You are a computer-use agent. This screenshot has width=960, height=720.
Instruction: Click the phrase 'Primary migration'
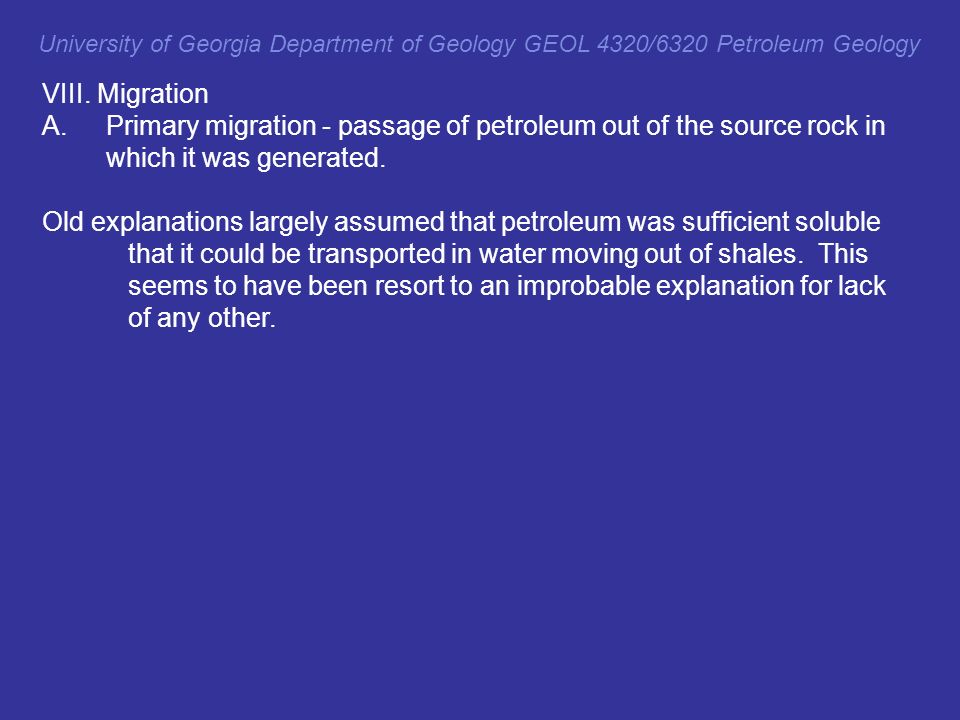point(211,126)
